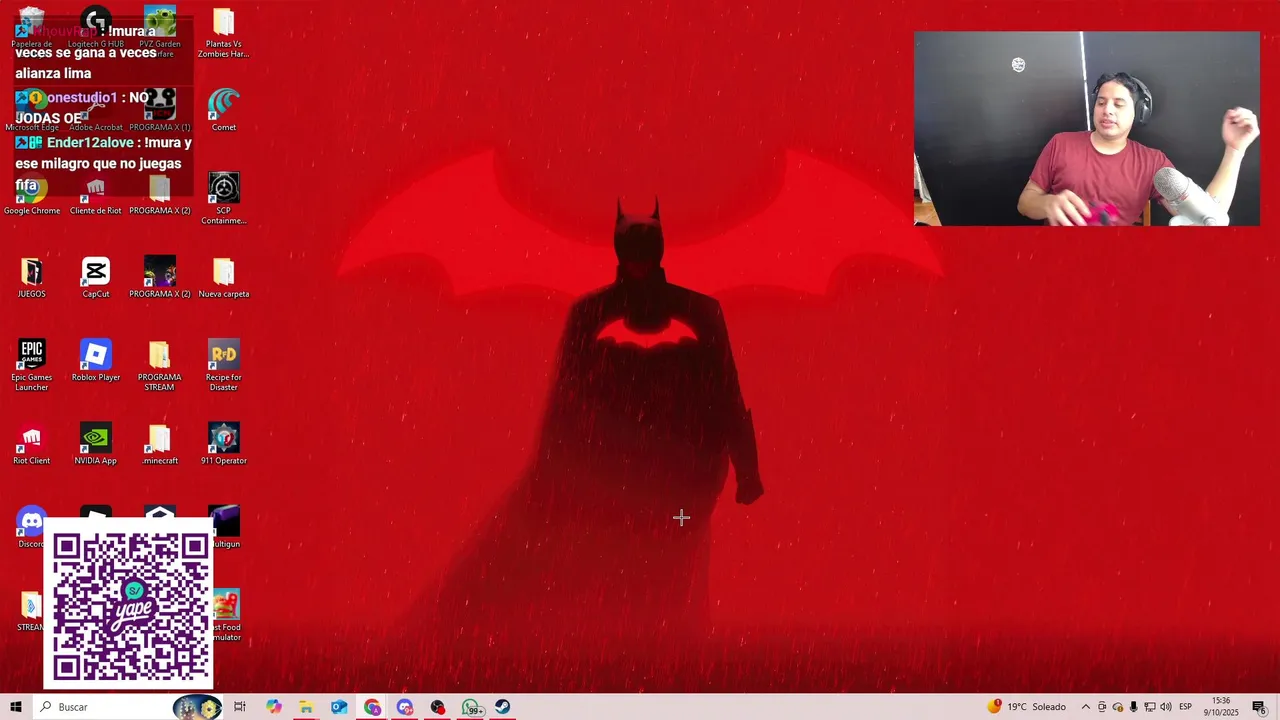This screenshot has height=720, width=1280.
Task: Open the 19°C Soleado weather widget
Action: pos(1027,707)
